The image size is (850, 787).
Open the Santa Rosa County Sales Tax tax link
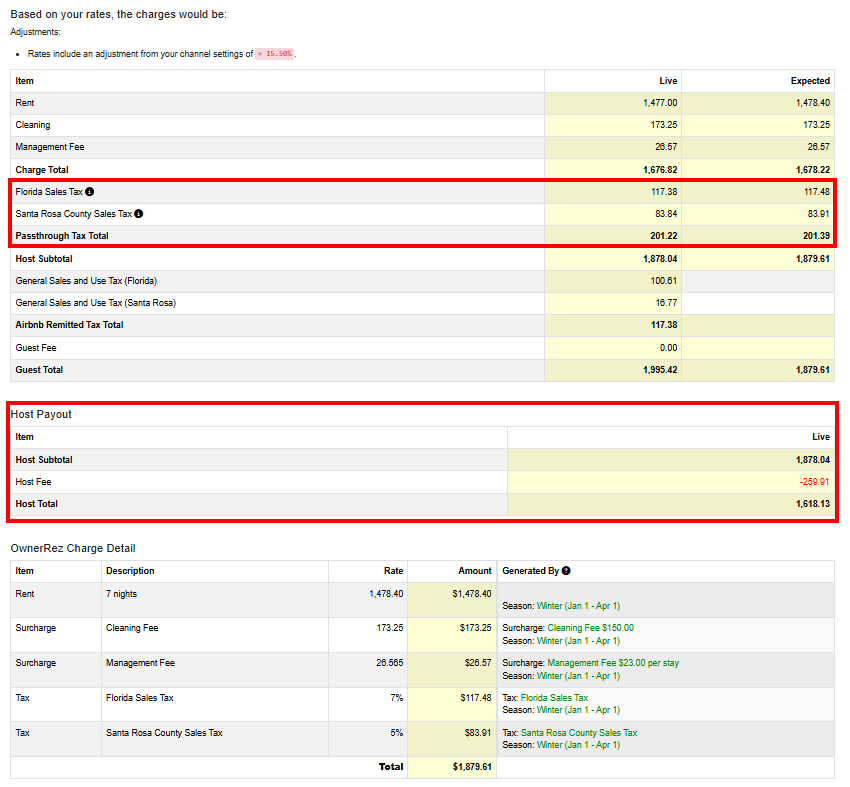579,732
